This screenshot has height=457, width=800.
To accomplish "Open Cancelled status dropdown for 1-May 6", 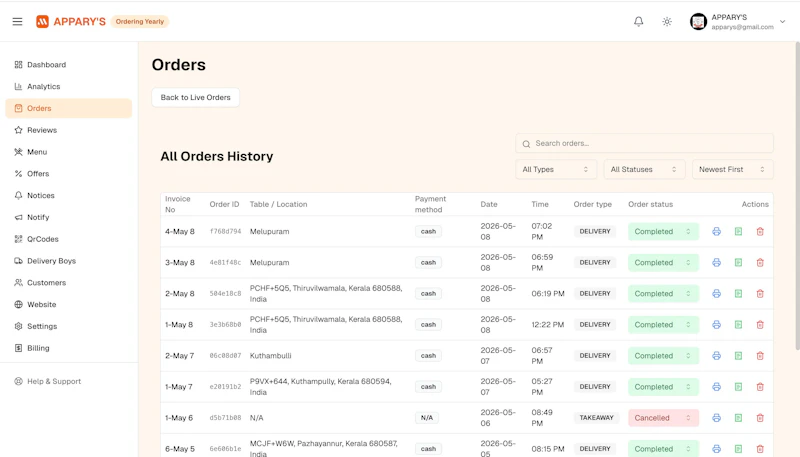I will click(663, 418).
